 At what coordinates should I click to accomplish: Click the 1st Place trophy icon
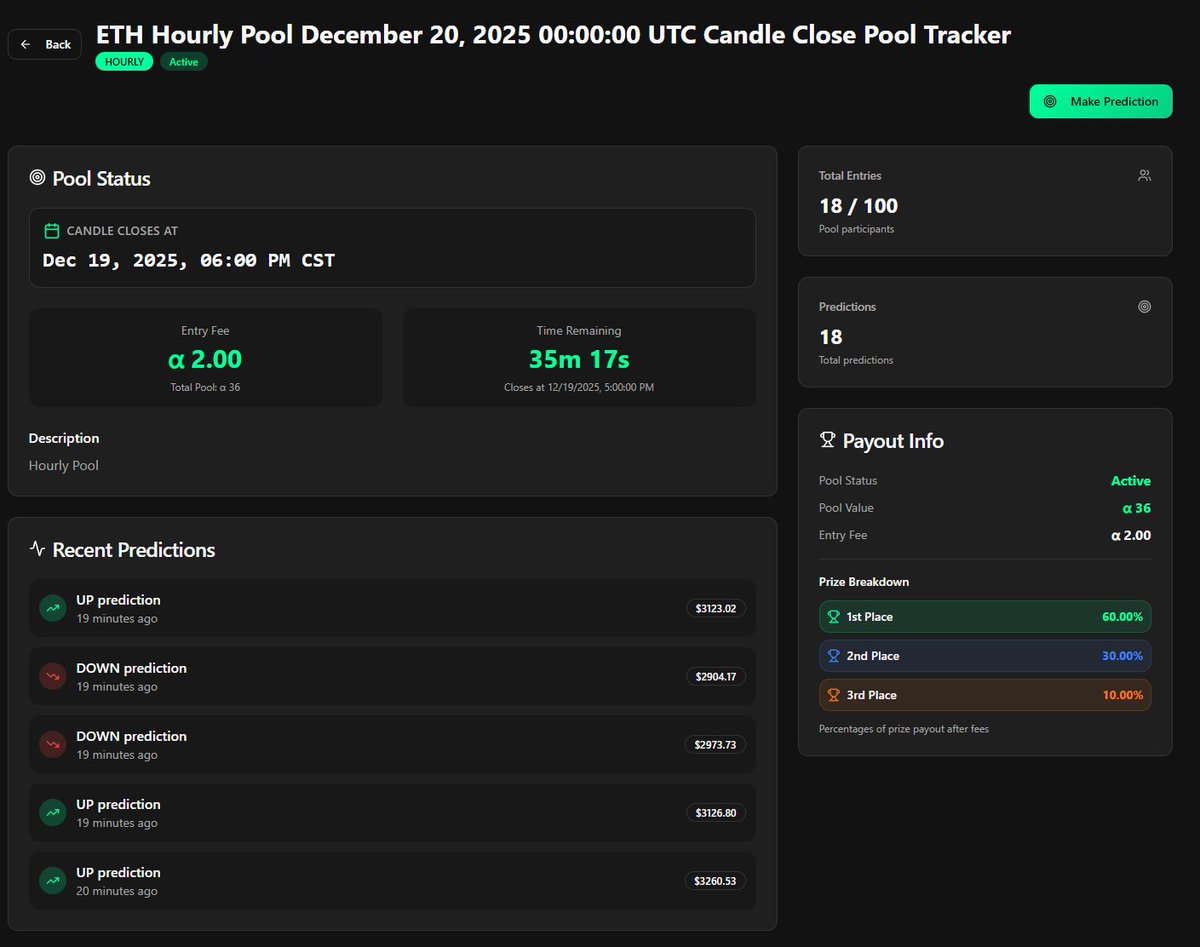point(834,617)
